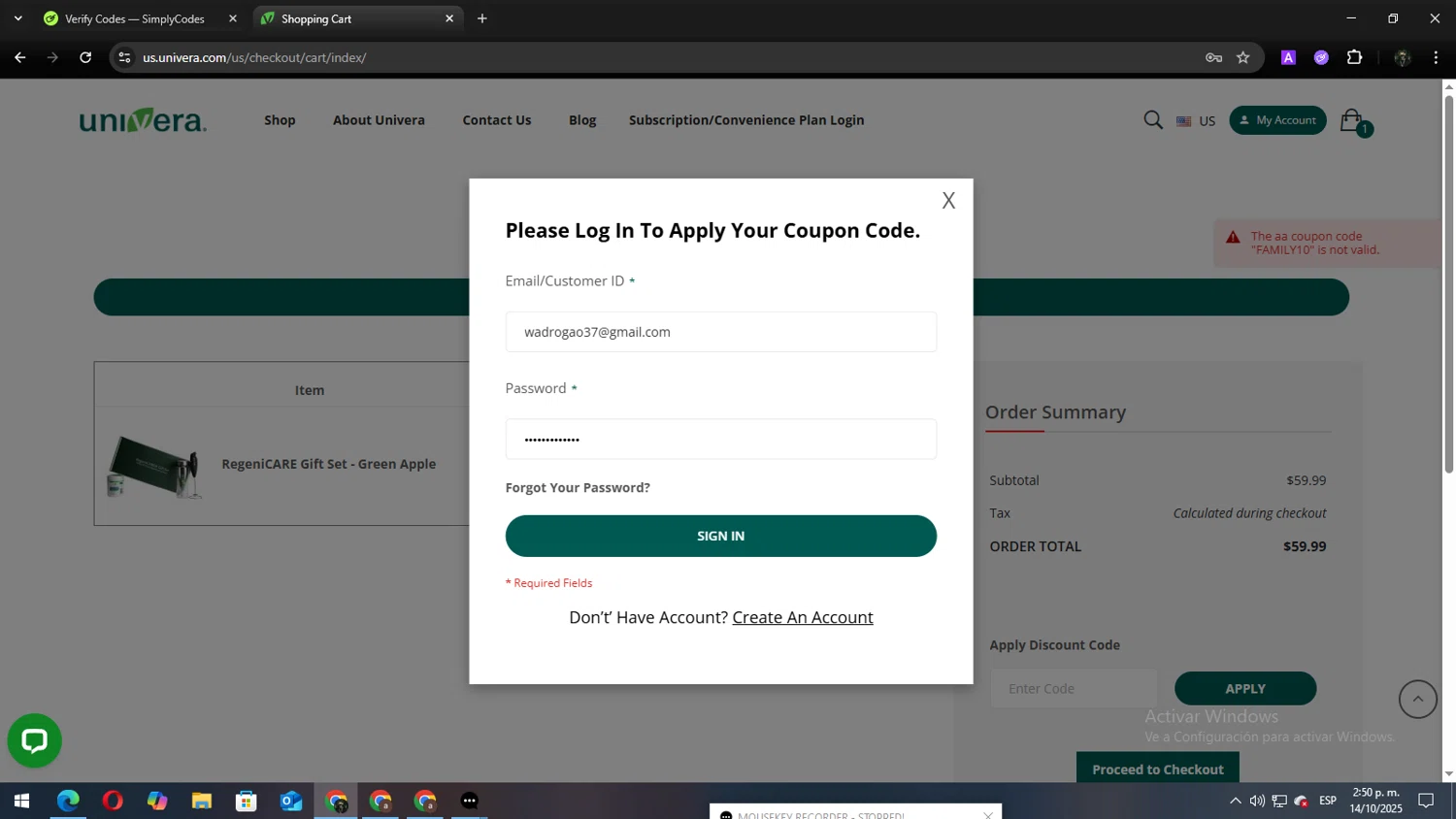Image resolution: width=1456 pixels, height=819 pixels.
Task: Click the volume speaker tray icon
Action: pos(1257,801)
